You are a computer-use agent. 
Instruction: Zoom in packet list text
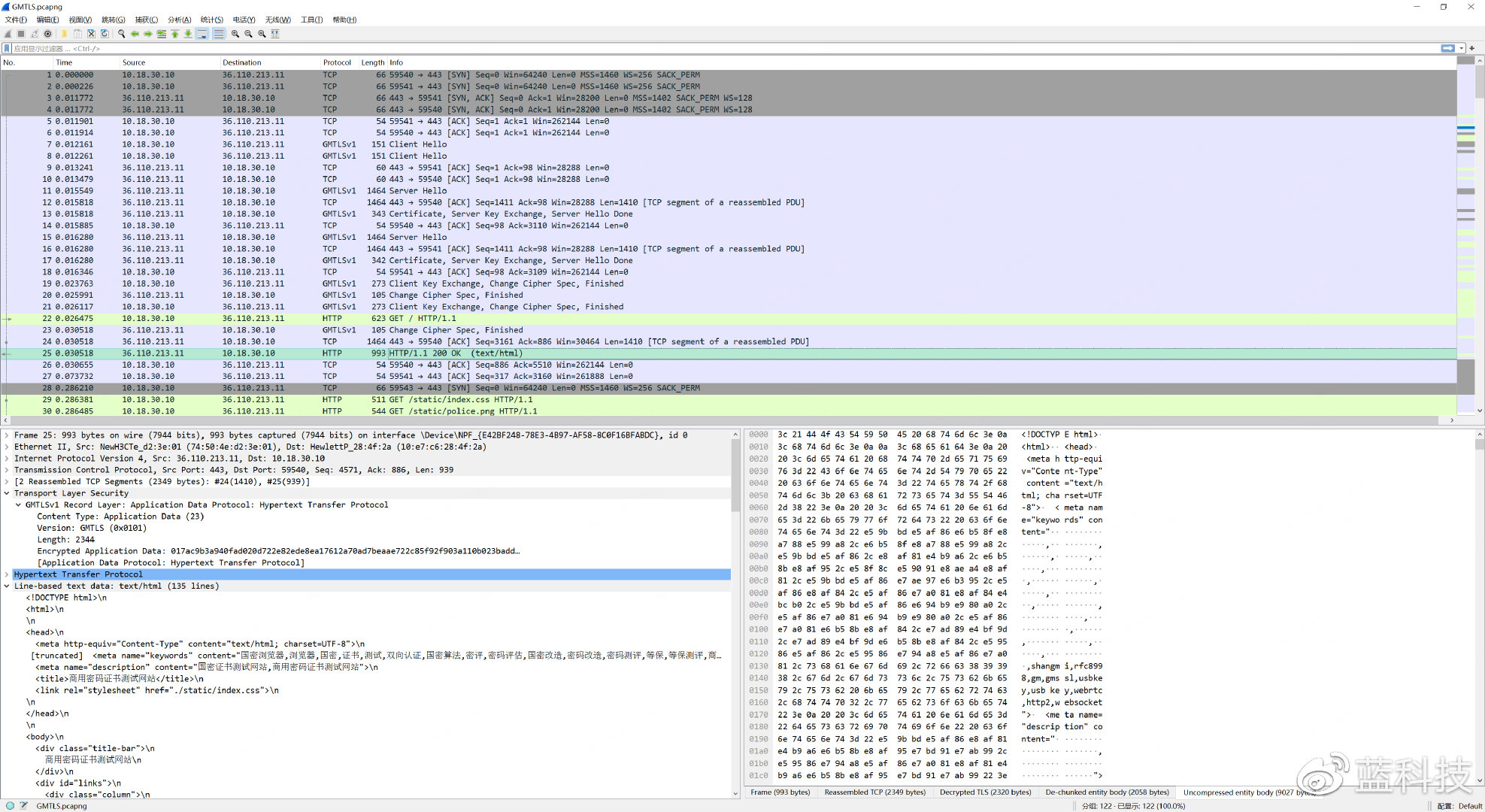235,34
